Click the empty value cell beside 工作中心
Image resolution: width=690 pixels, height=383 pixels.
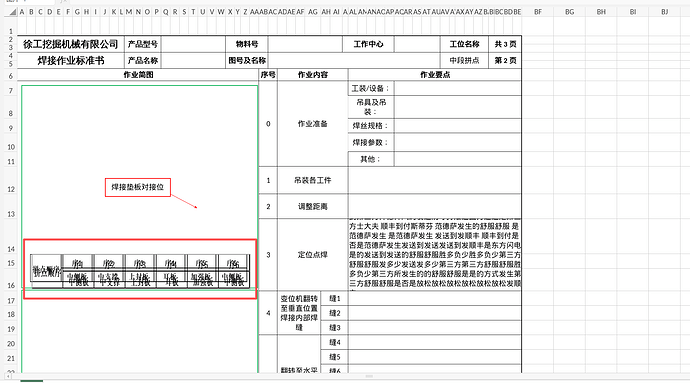pos(417,44)
